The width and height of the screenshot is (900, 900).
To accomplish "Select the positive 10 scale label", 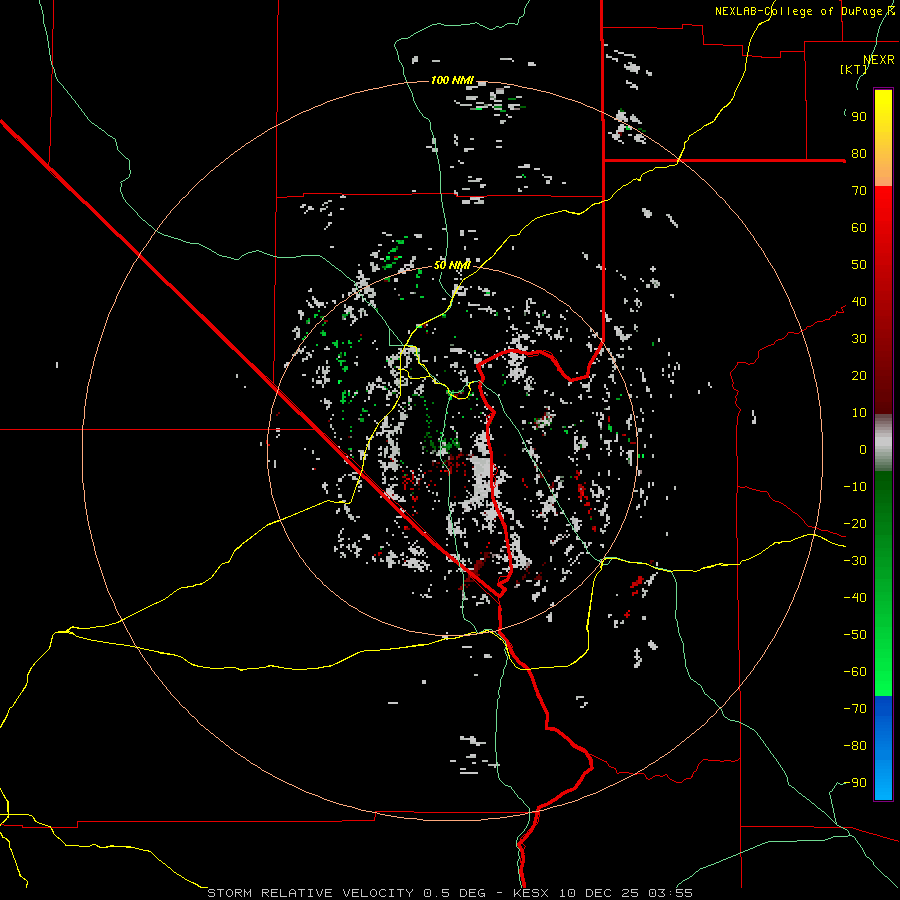I will pyautogui.click(x=859, y=413).
